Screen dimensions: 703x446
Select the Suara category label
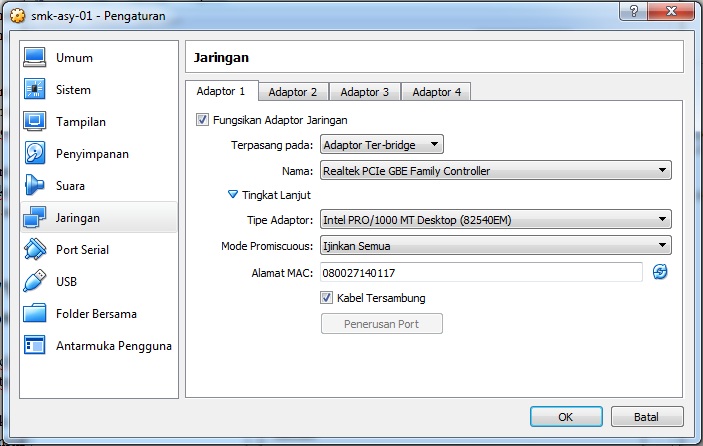[x=70, y=186]
